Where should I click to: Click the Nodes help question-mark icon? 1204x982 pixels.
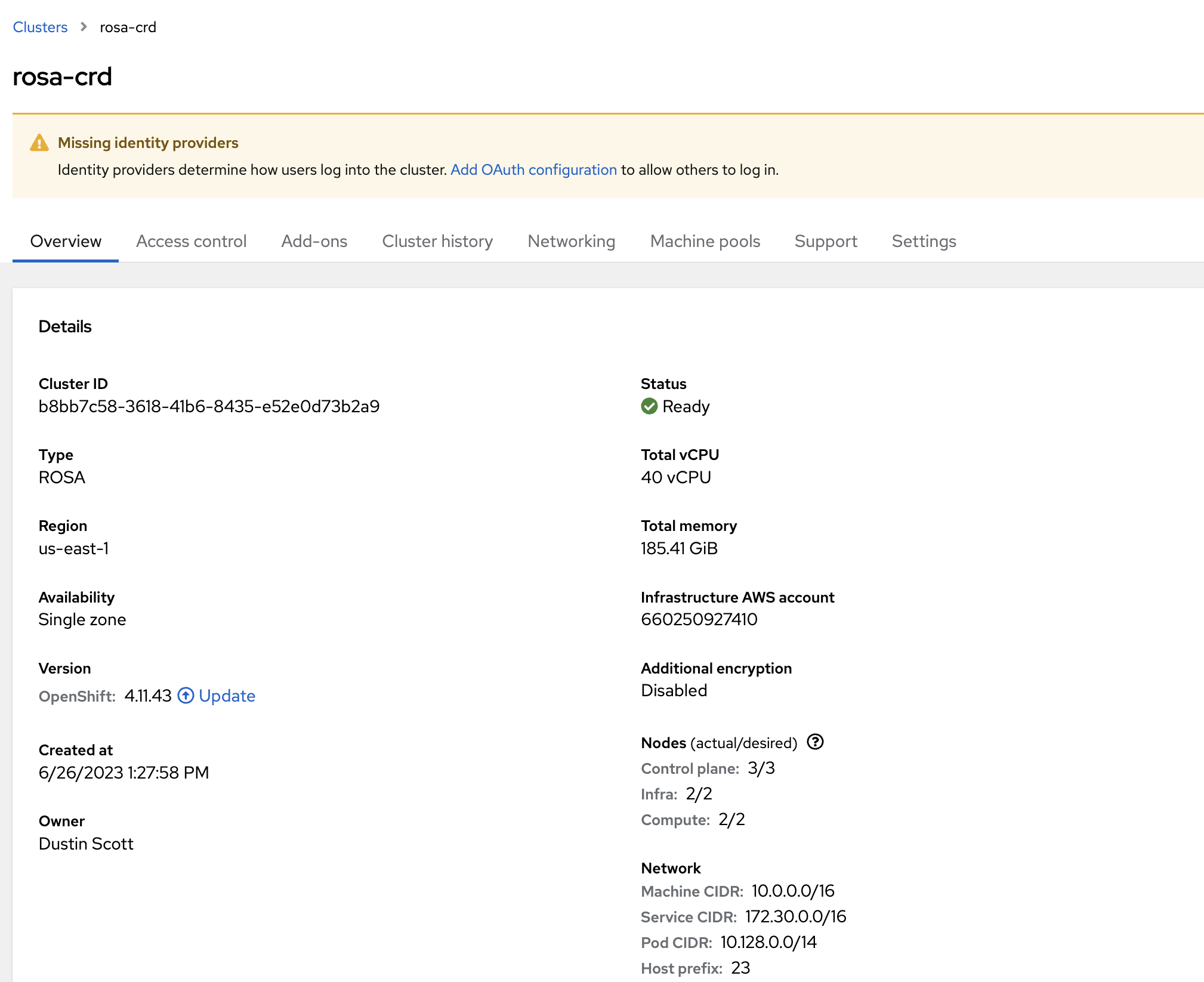815,742
